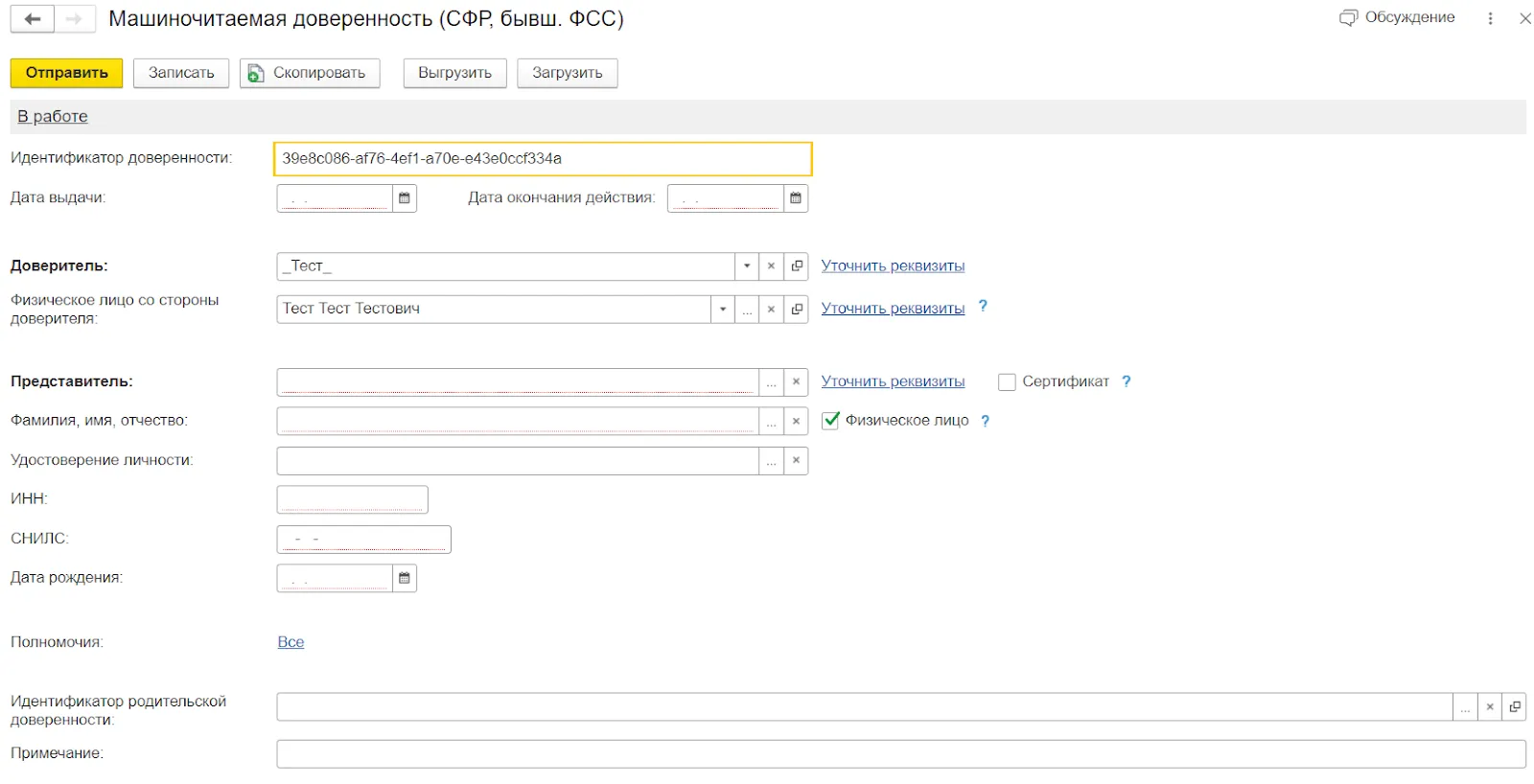Image resolution: width=1534 pixels, height=784 pixels.
Task: Open the selected Физическое лицо record
Action: click(x=796, y=309)
